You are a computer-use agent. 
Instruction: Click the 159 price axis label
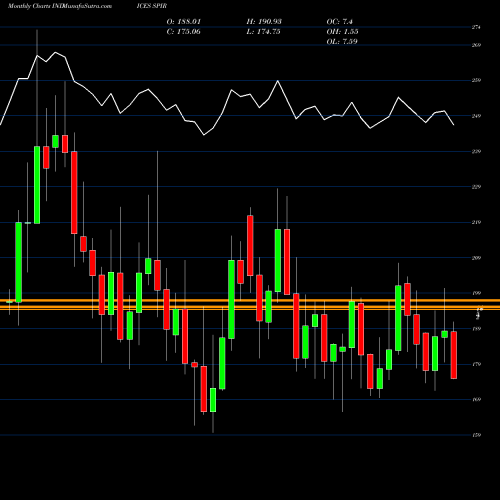(x=476, y=435)
